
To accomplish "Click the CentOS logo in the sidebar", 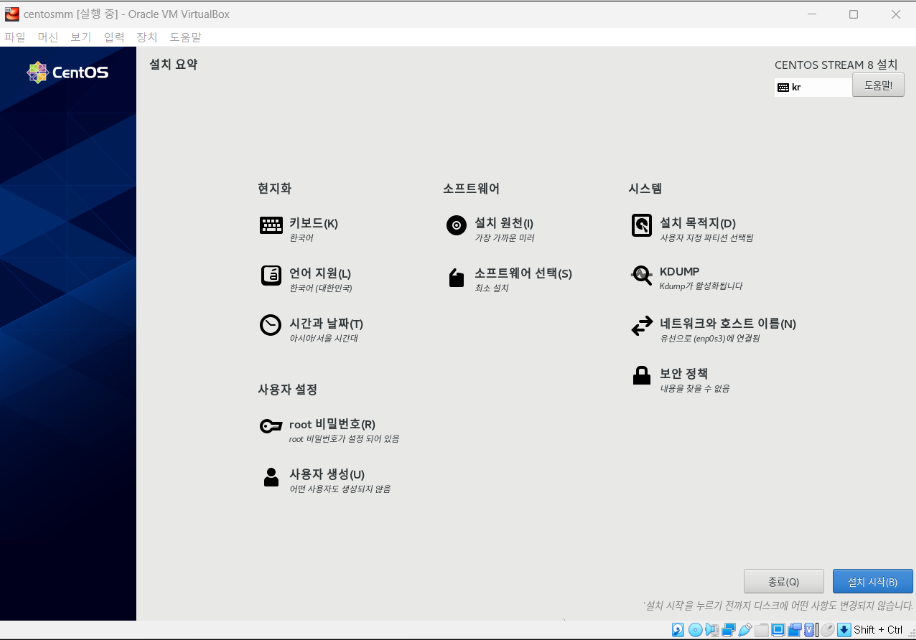I will click(68, 72).
